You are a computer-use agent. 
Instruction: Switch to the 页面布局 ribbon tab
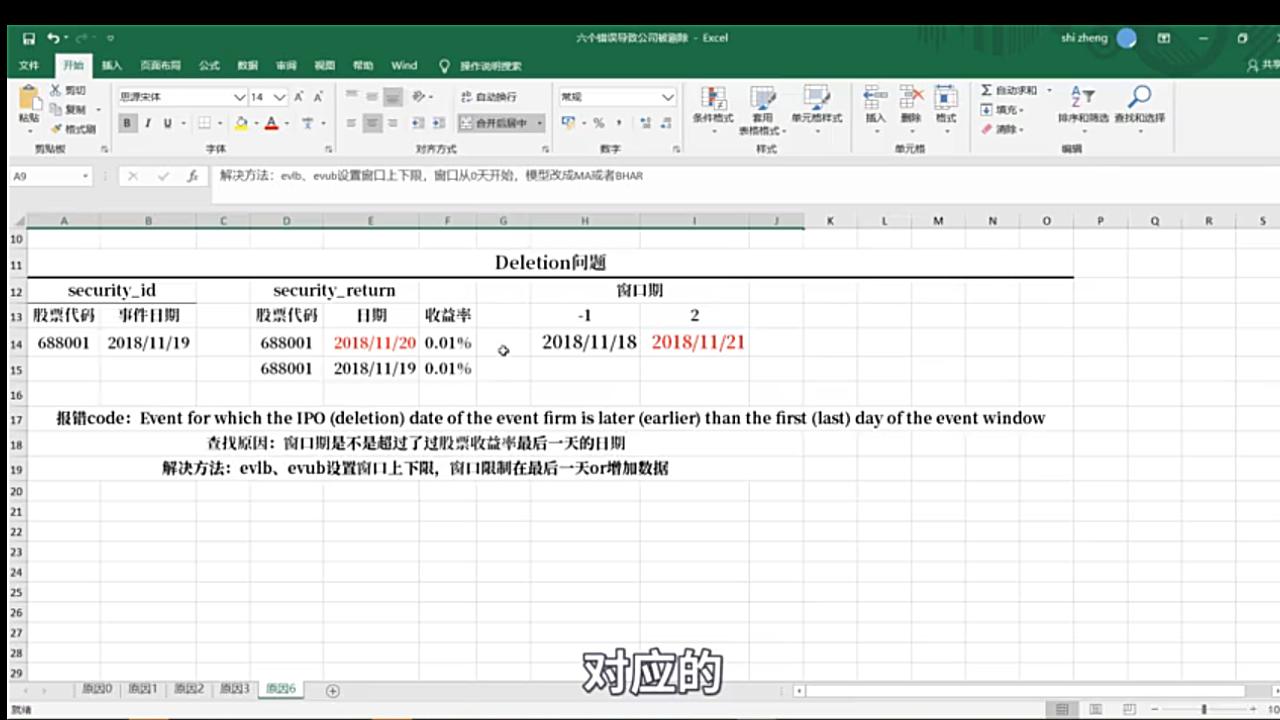click(x=160, y=66)
